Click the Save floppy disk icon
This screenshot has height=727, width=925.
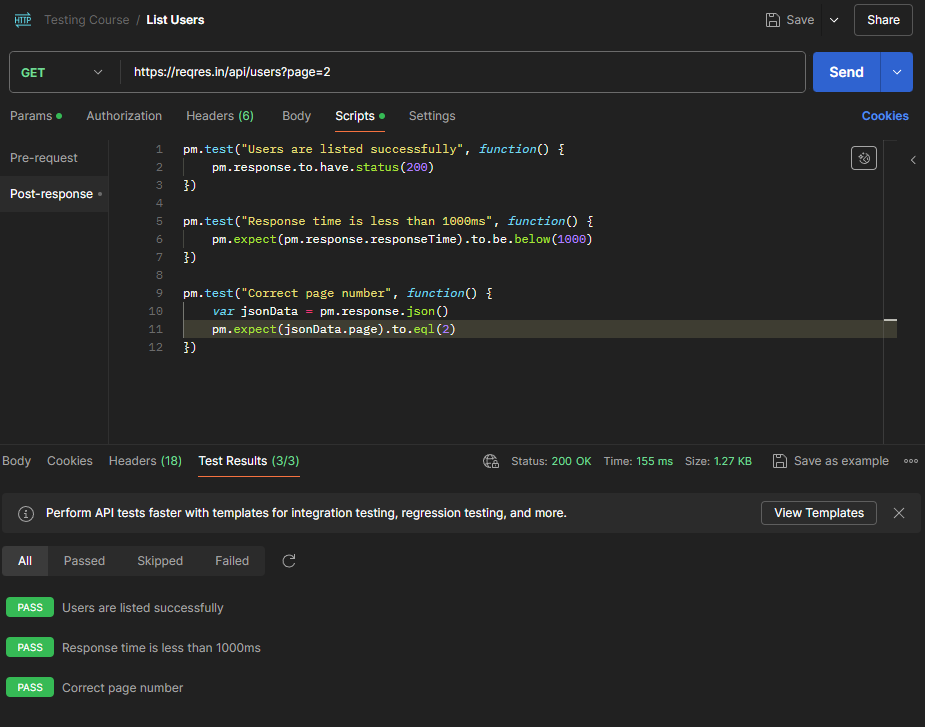tap(772, 19)
